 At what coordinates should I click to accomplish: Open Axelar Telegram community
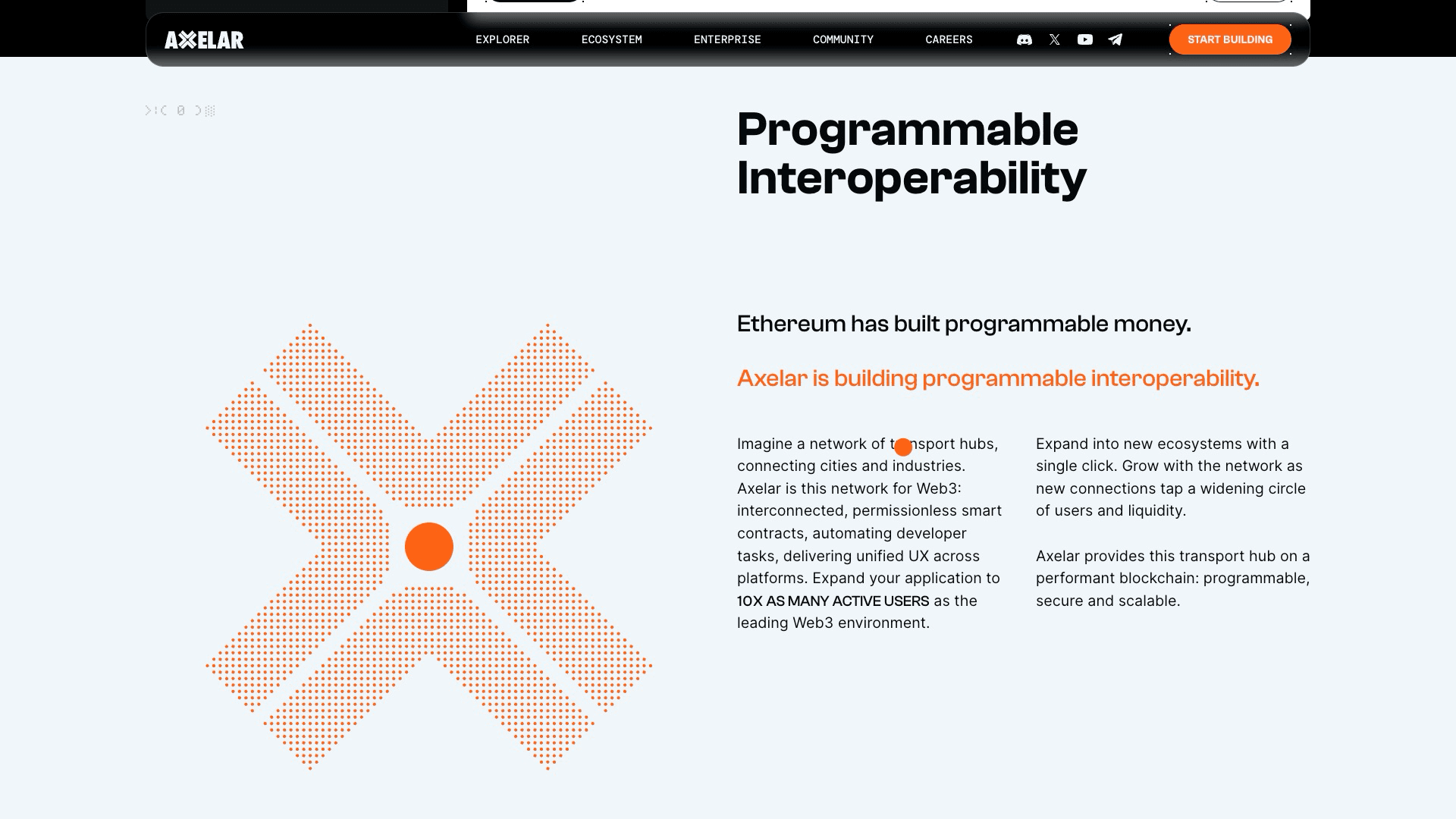coord(1115,39)
